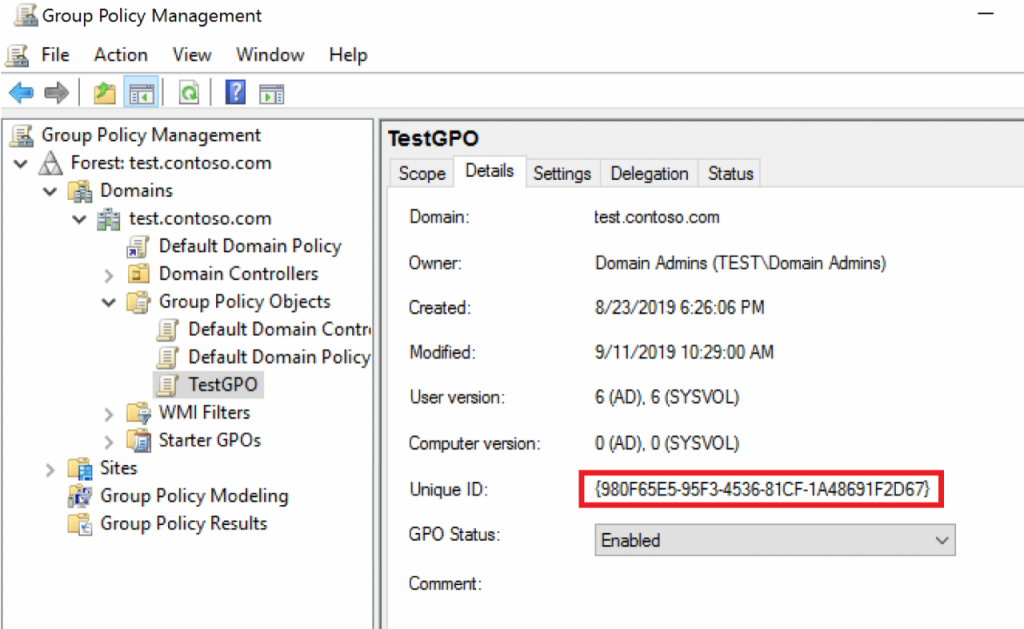The width and height of the screenshot is (1024, 629).
Task: Select the highlighted Unique ID value
Action: point(760,490)
